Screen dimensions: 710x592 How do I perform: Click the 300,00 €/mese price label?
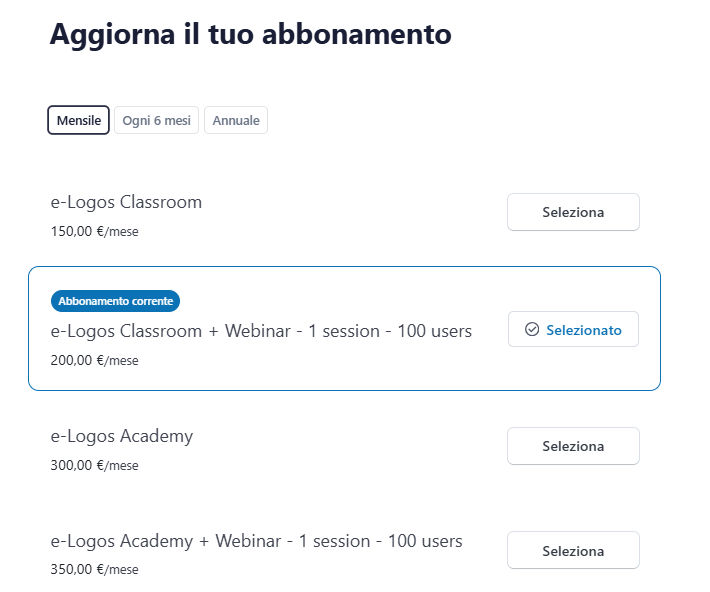click(94, 465)
